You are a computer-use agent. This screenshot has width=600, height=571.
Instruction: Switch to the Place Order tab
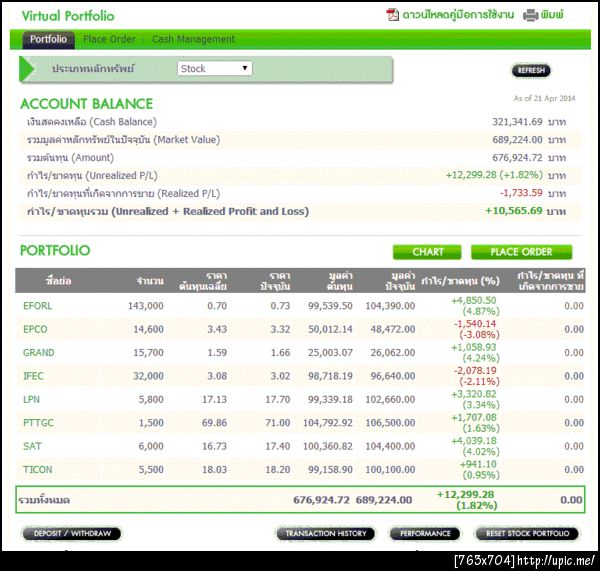(109, 39)
